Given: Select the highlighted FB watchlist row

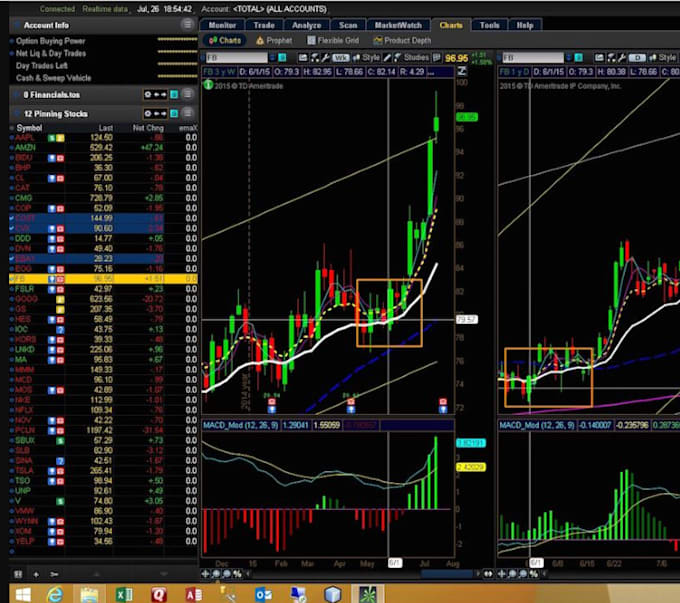Looking at the screenshot, I should pos(103,279).
